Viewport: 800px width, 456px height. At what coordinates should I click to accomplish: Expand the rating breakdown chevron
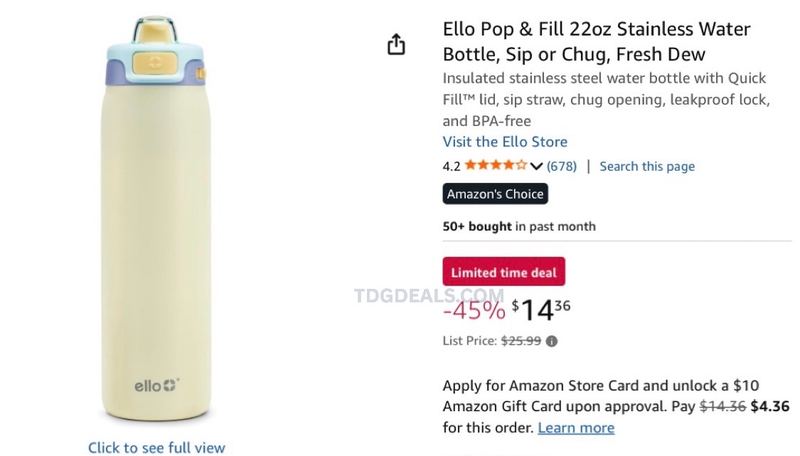point(536,166)
